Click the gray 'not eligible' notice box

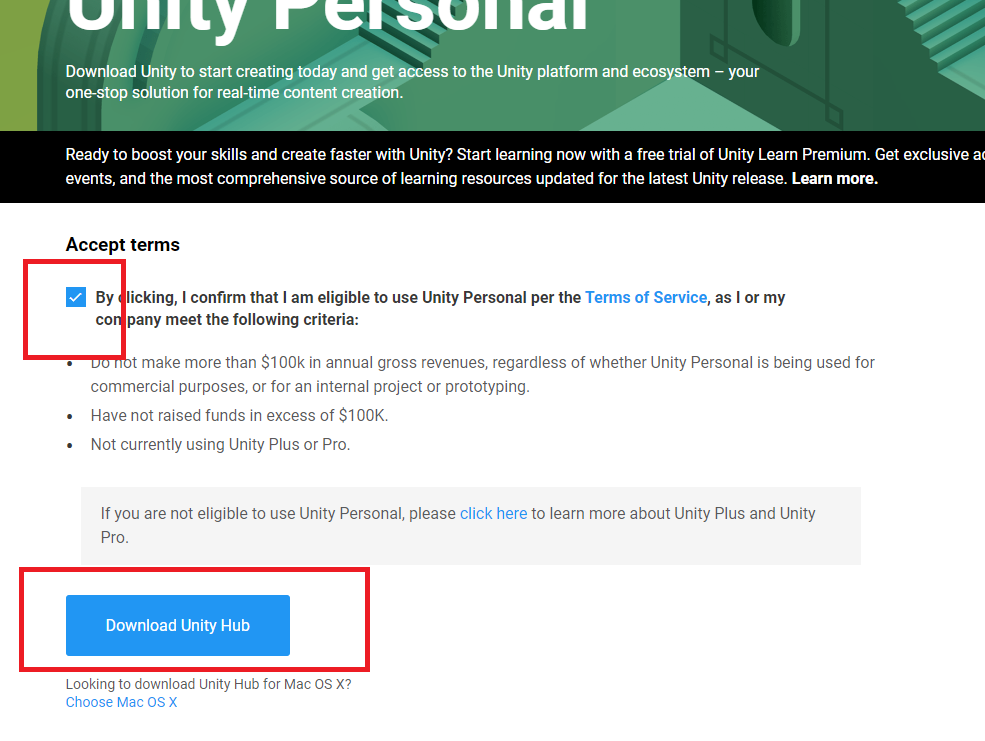tap(470, 547)
